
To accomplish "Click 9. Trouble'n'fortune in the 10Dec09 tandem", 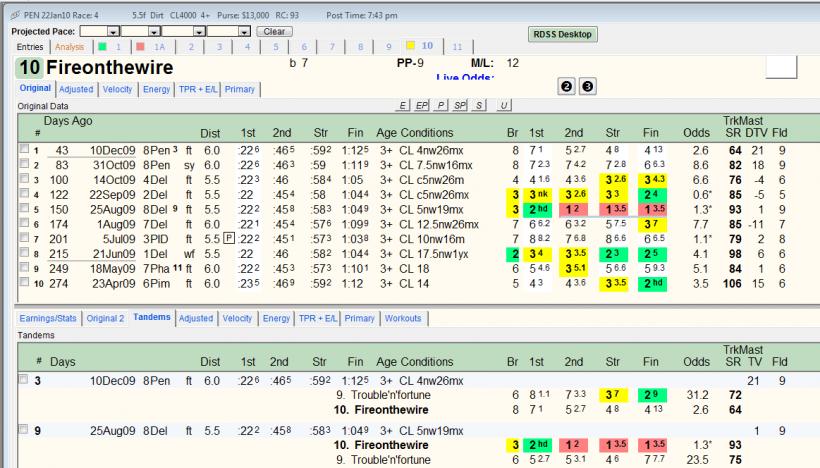I will (x=383, y=395).
